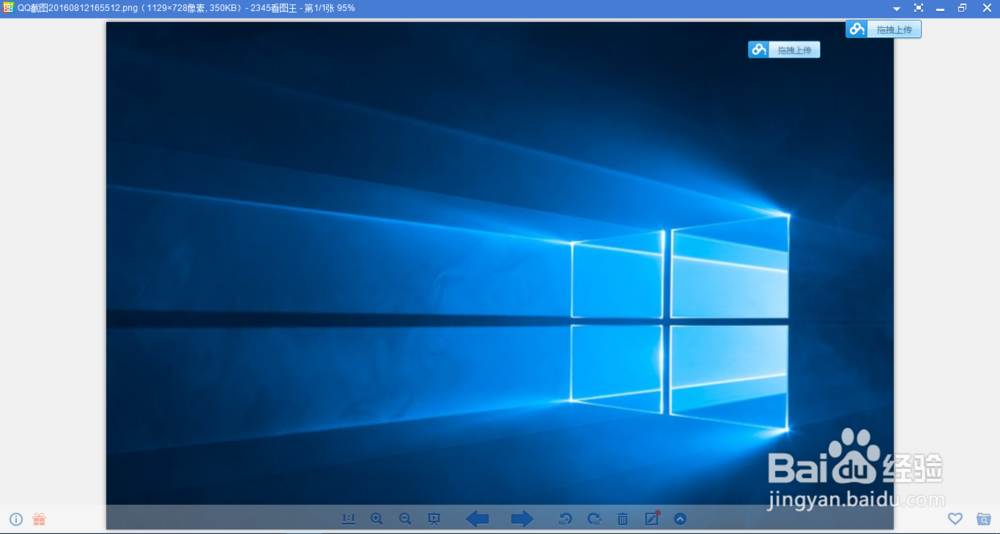The width and height of the screenshot is (1000, 534).
Task: Go to the next image
Action: click(522, 519)
